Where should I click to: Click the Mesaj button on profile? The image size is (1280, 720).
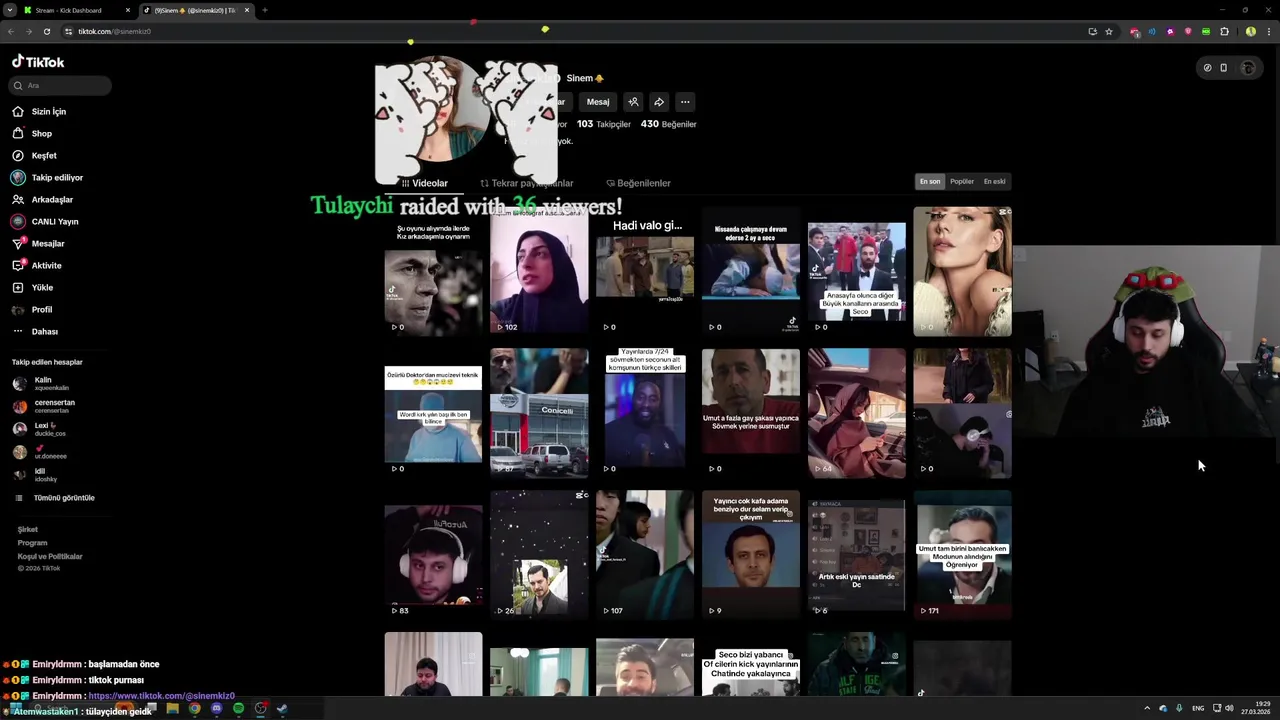point(598,102)
